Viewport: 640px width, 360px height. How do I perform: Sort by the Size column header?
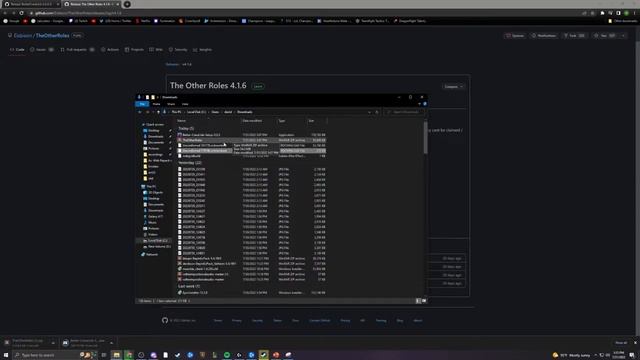pyautogui.click(x=316, y=121)
